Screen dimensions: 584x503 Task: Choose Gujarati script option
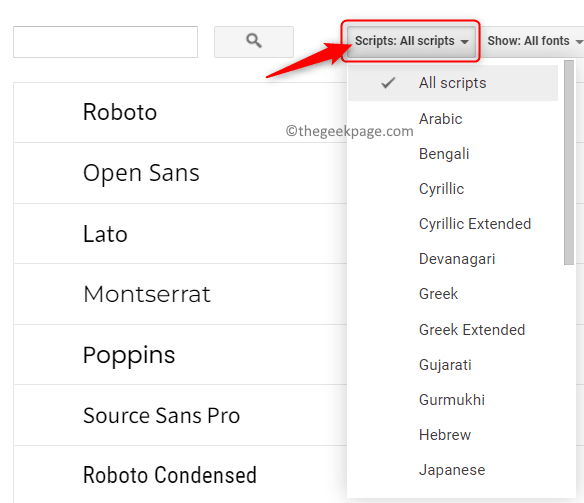point(453,364)
